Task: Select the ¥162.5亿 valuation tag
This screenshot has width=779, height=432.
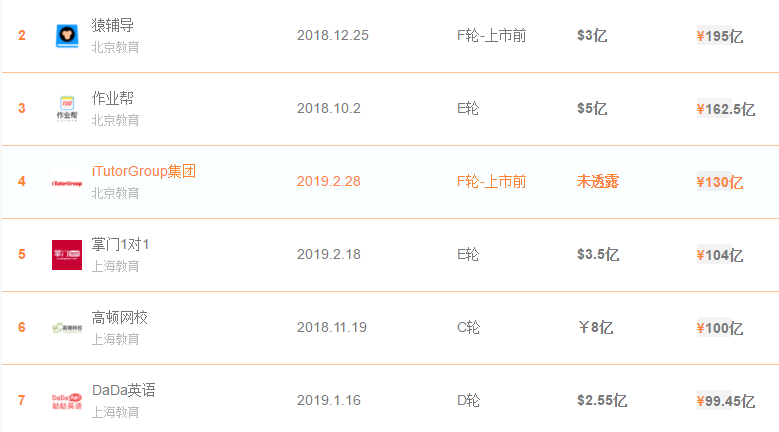Action: 725,109
